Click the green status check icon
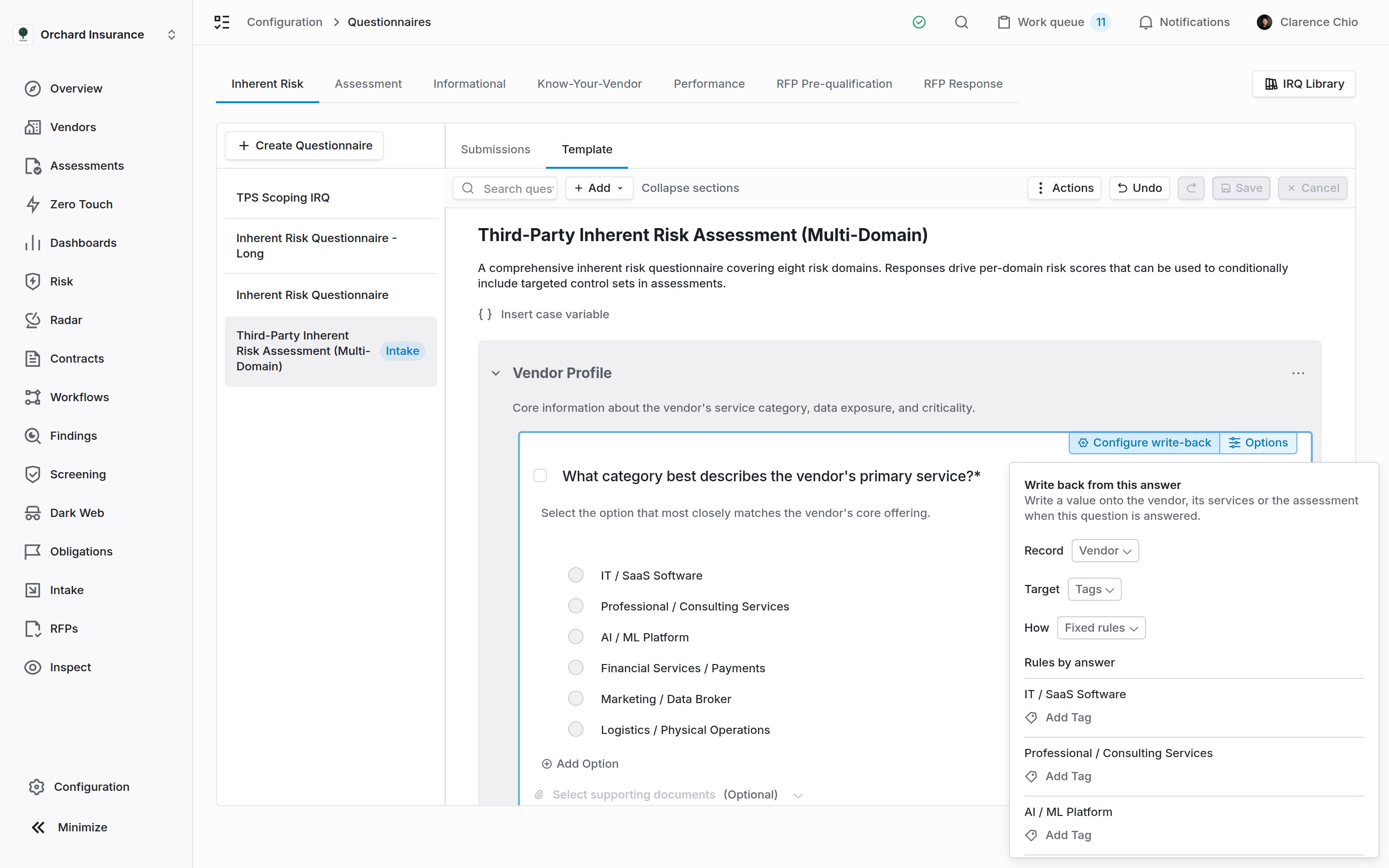The height and width of the screenshot is (868, 1389). point(919,22)
